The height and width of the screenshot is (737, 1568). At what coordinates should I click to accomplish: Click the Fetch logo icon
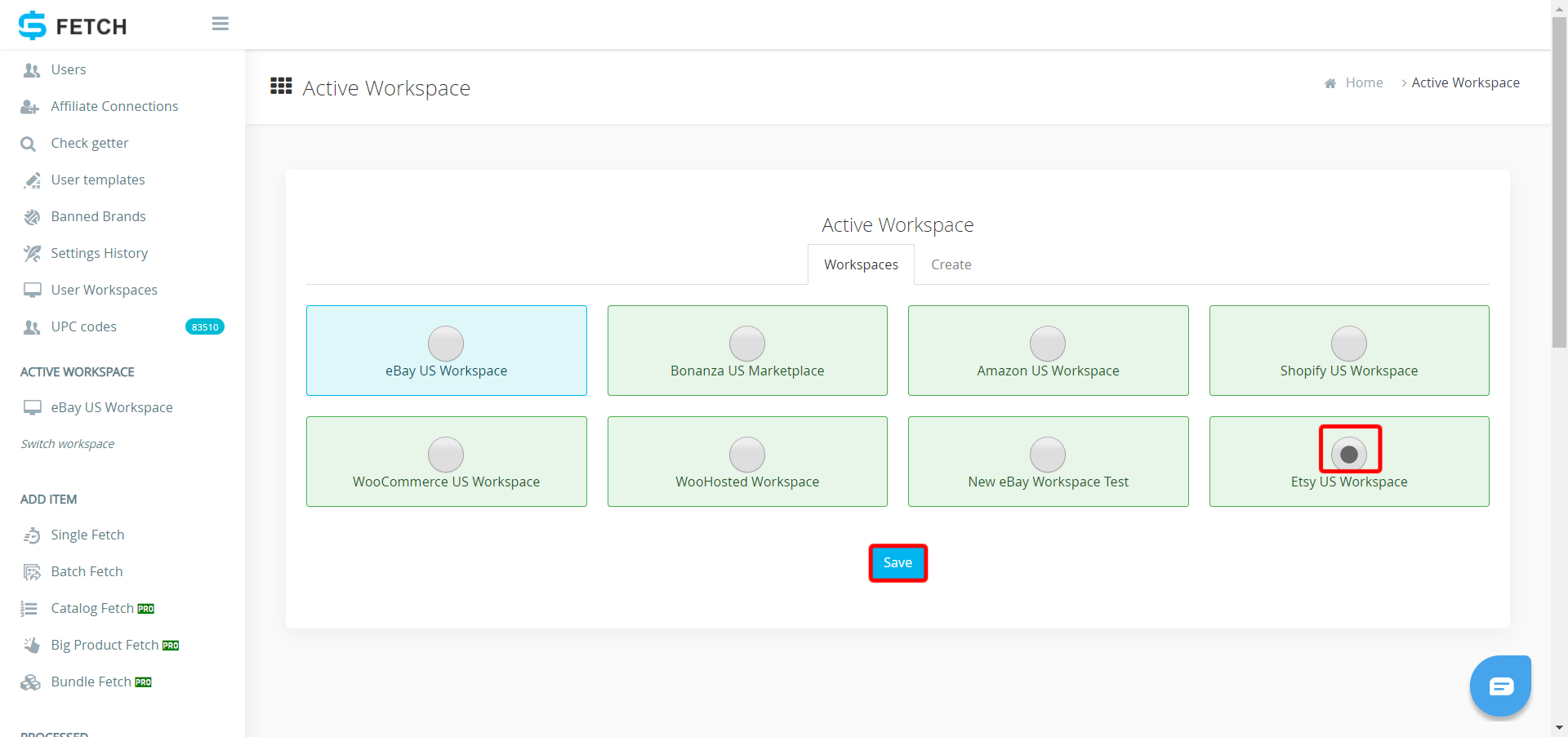tap(33, 25)
